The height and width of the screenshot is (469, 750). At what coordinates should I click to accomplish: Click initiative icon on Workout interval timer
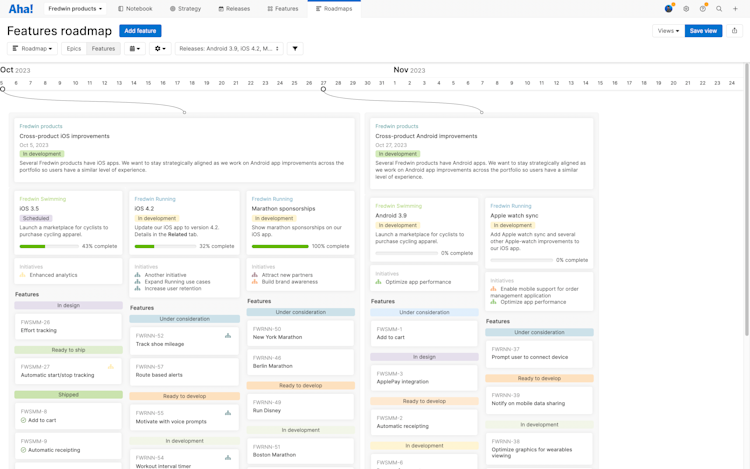tap(228, 458)
